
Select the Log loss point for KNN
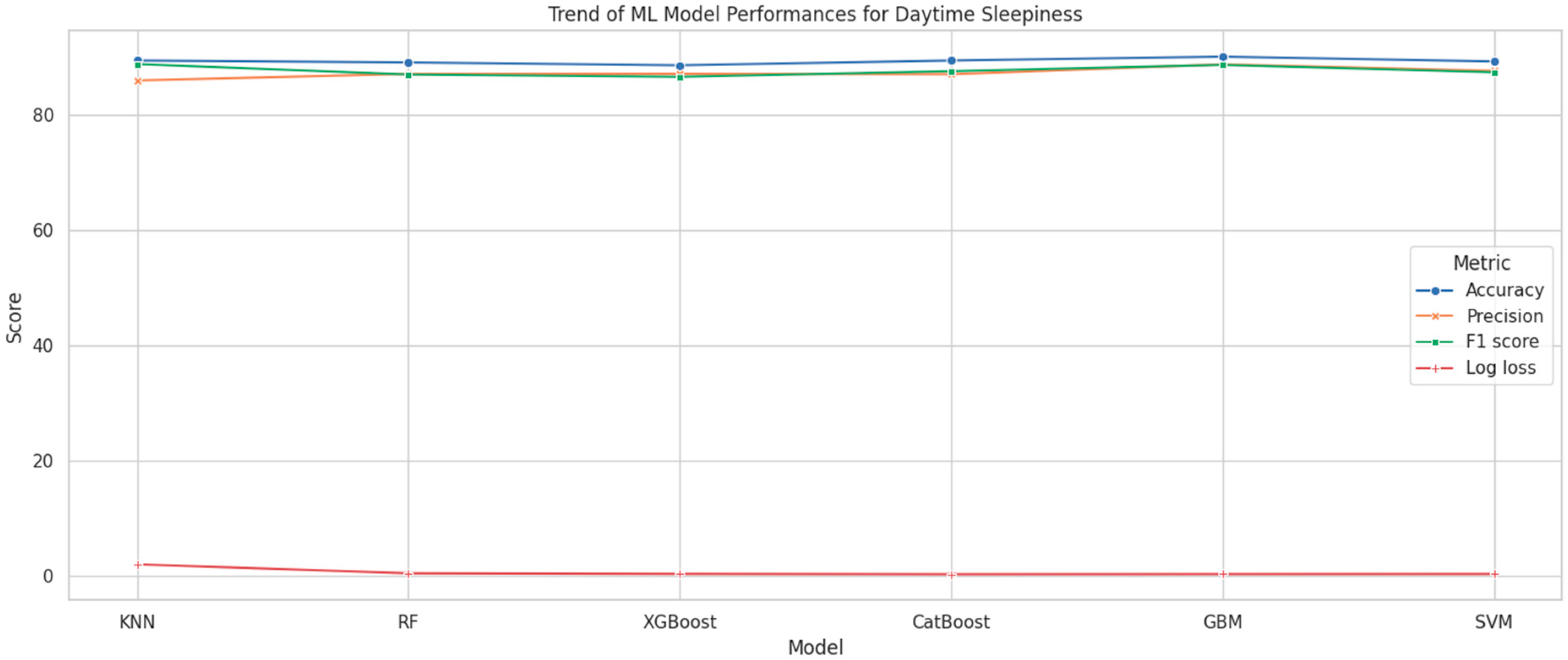pyautogui.click(x=138, y=565)
